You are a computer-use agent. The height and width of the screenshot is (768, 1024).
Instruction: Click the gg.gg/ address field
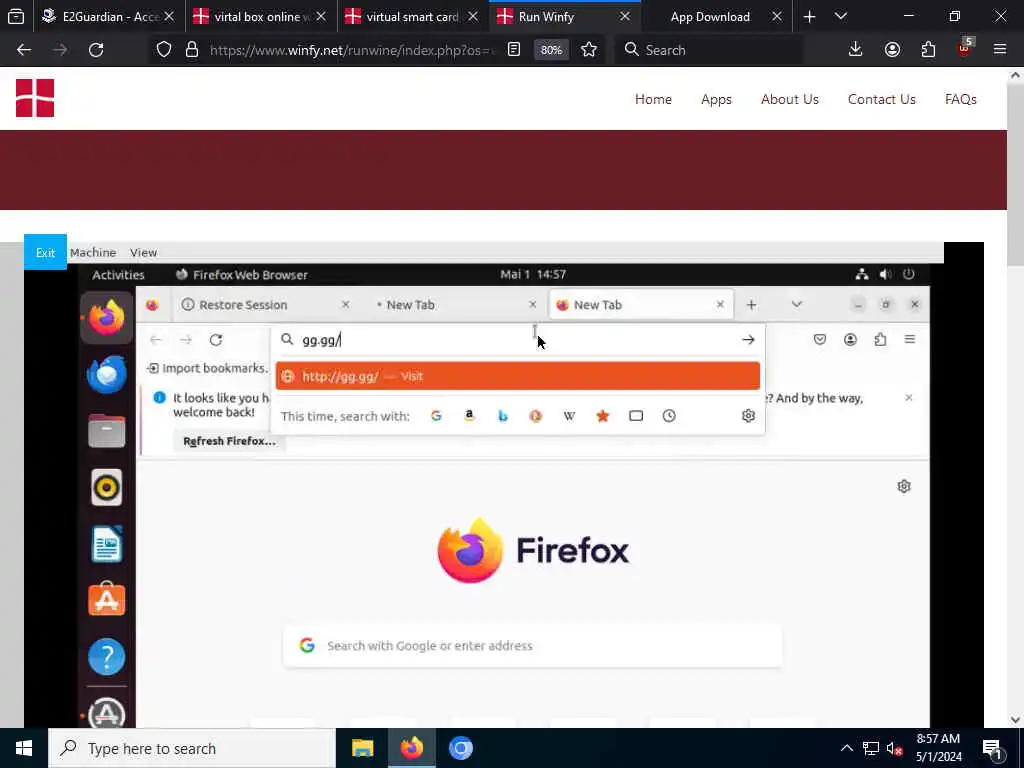point(516,340)
